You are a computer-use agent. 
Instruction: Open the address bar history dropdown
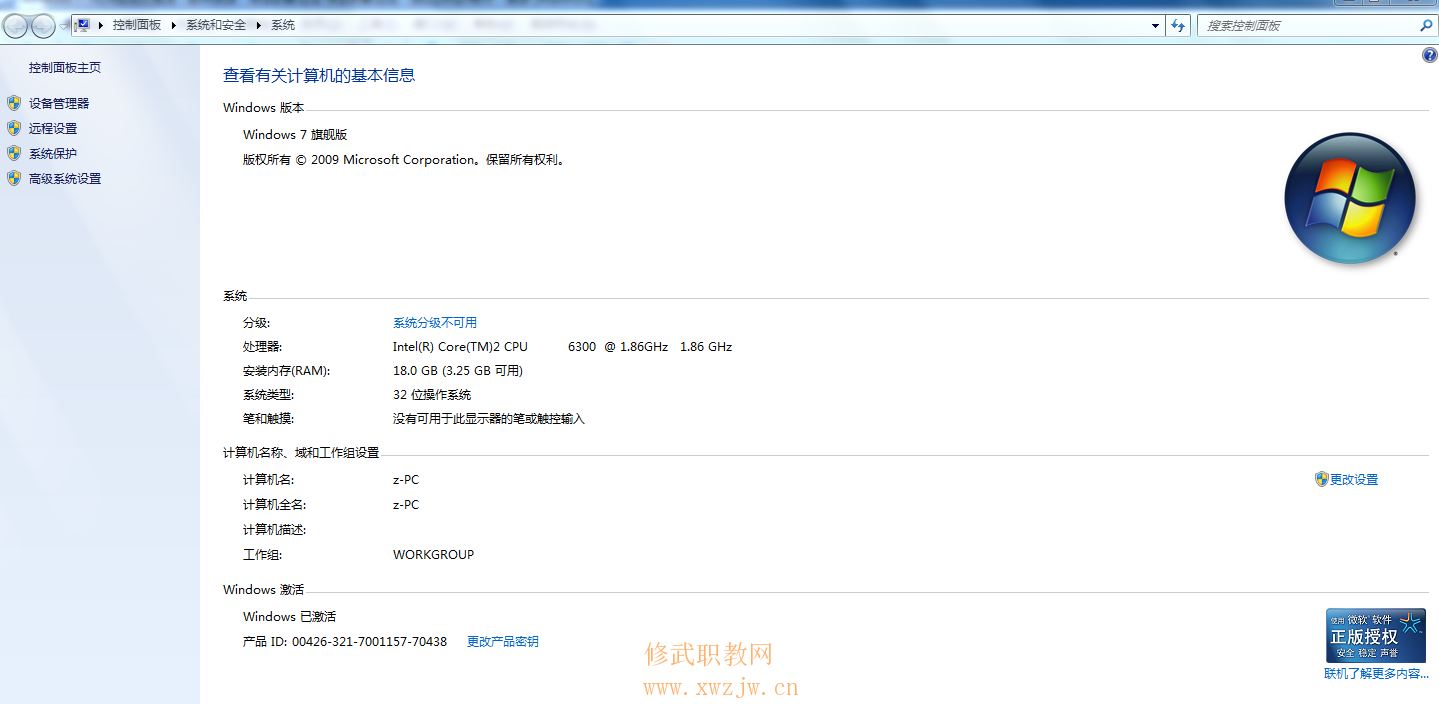coord(1155,26)
